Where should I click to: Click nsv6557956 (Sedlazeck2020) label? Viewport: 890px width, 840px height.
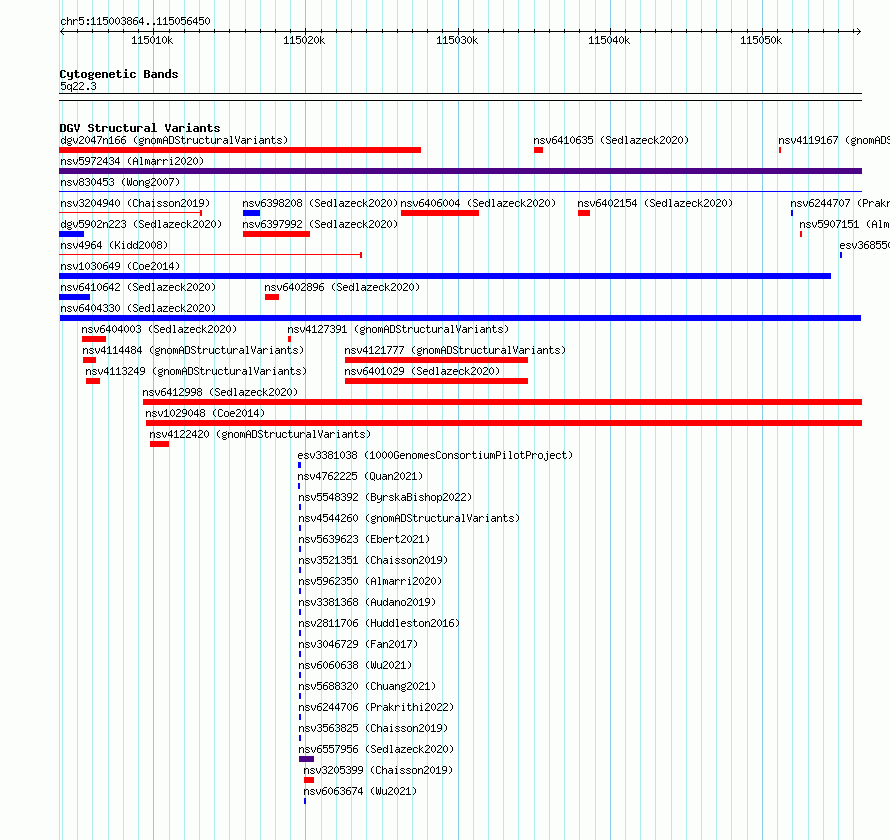376,749
